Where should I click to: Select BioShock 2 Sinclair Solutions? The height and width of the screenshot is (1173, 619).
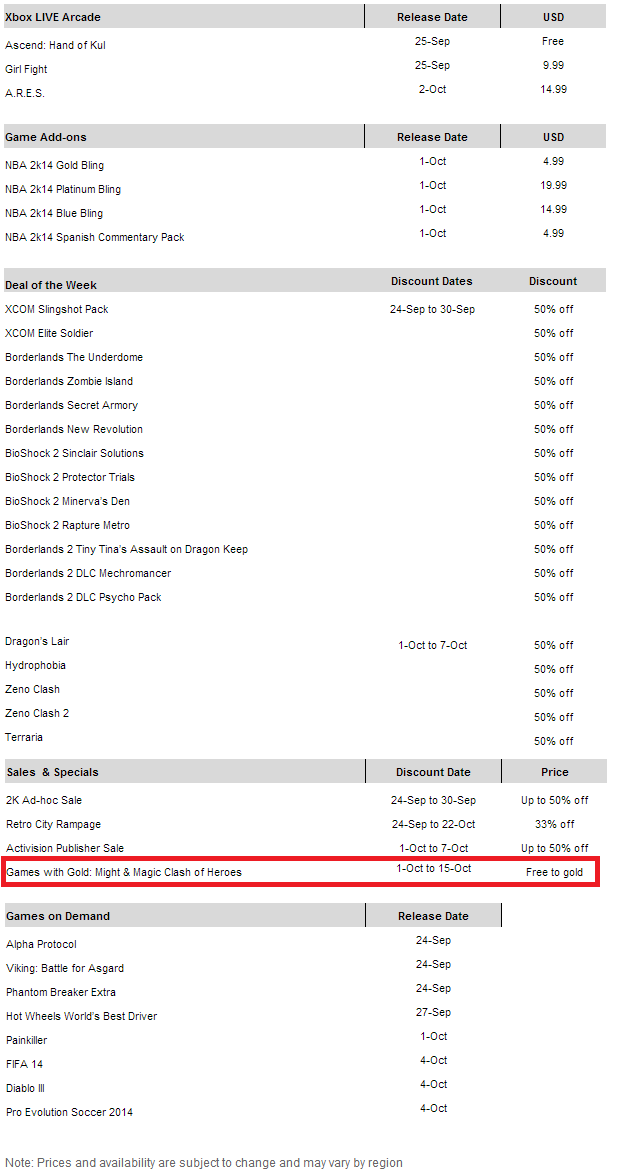point(74,453)
